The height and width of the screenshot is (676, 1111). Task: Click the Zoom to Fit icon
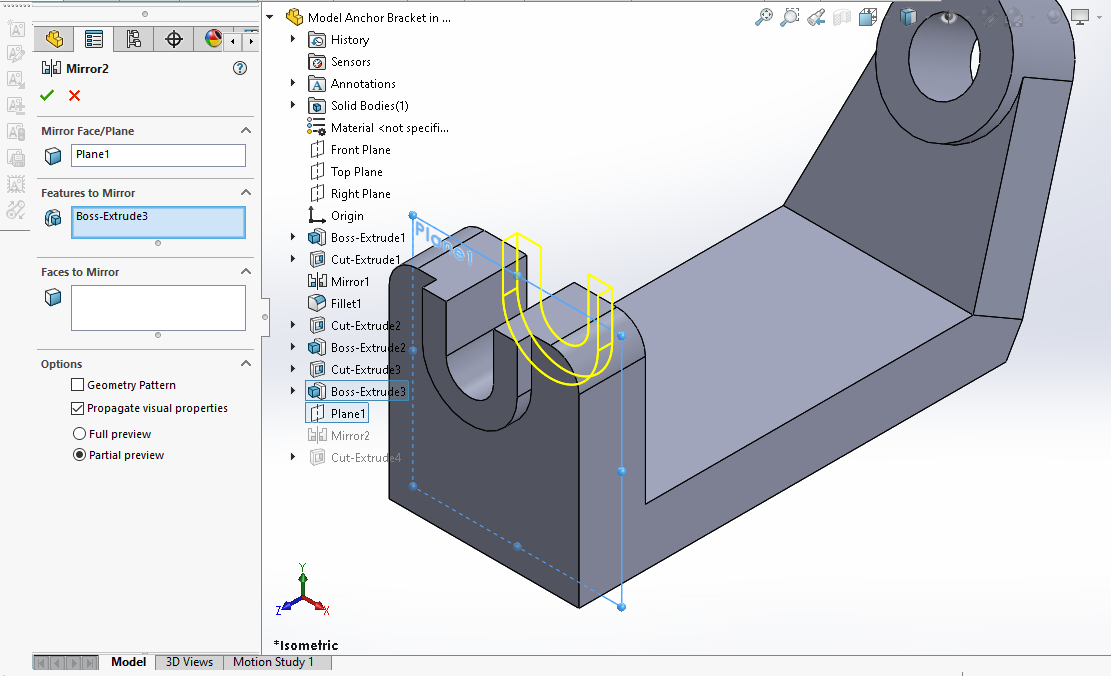[764, 17]
